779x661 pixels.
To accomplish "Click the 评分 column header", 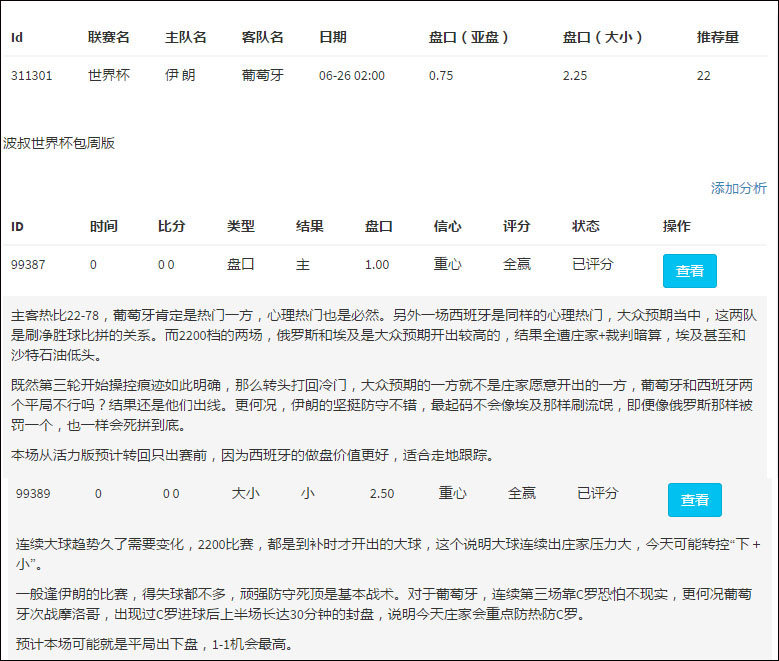I will 517,226.
